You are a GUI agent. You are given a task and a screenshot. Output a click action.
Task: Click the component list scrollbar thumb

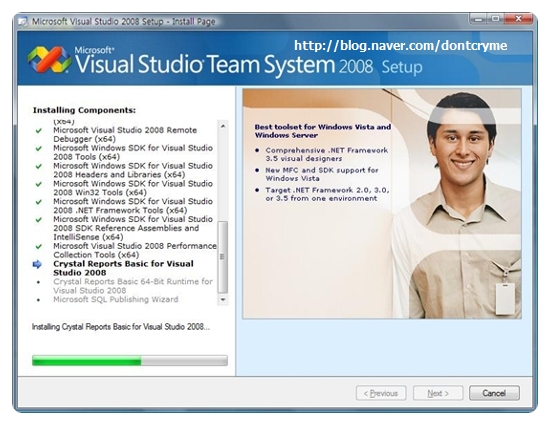click(x=223, y=257)
